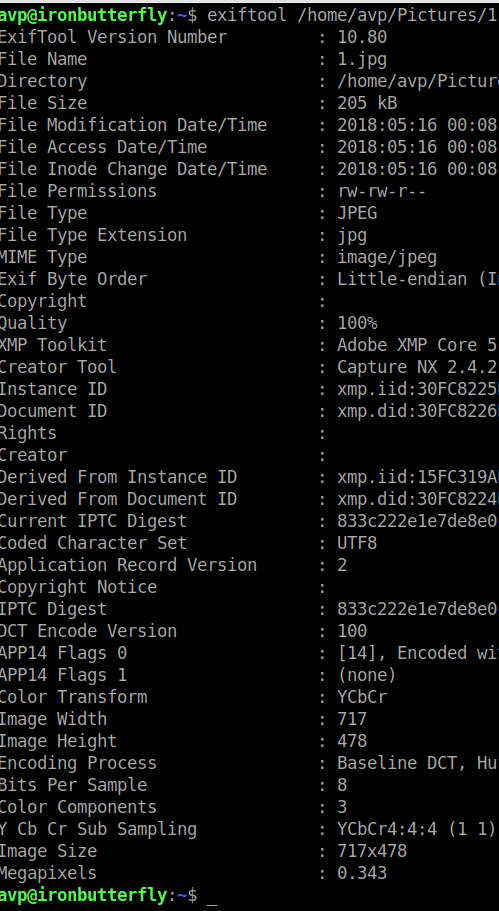The image size is (499, 911).
Task: Click the Creator Tool label
Action: 58,367
